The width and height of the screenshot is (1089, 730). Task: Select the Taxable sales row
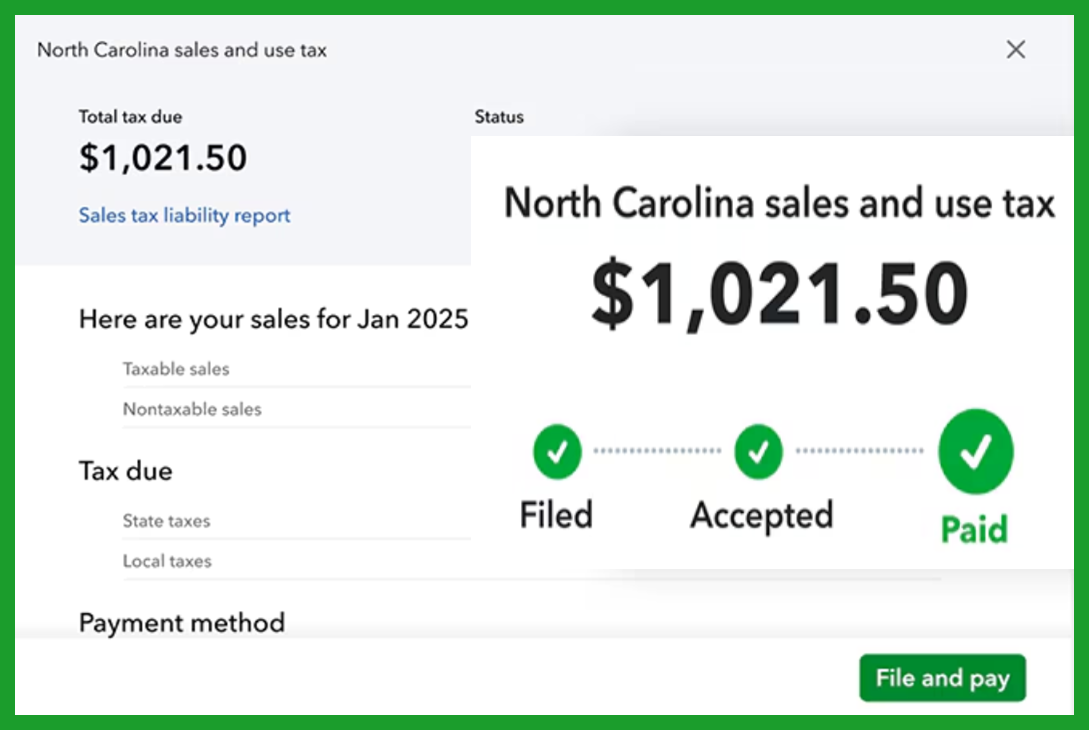click(x=297, y=369)
